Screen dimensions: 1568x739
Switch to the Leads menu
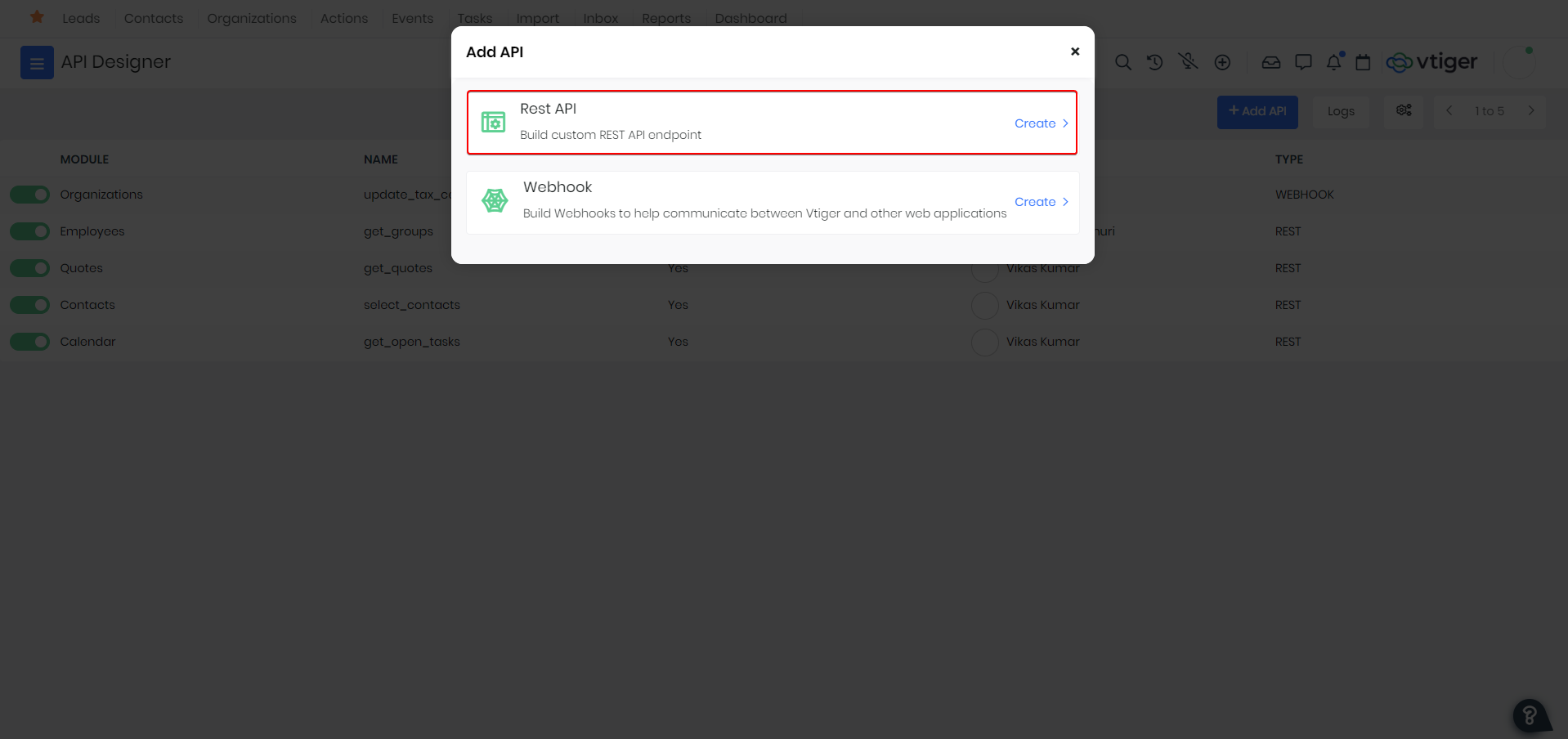point(81,18)
